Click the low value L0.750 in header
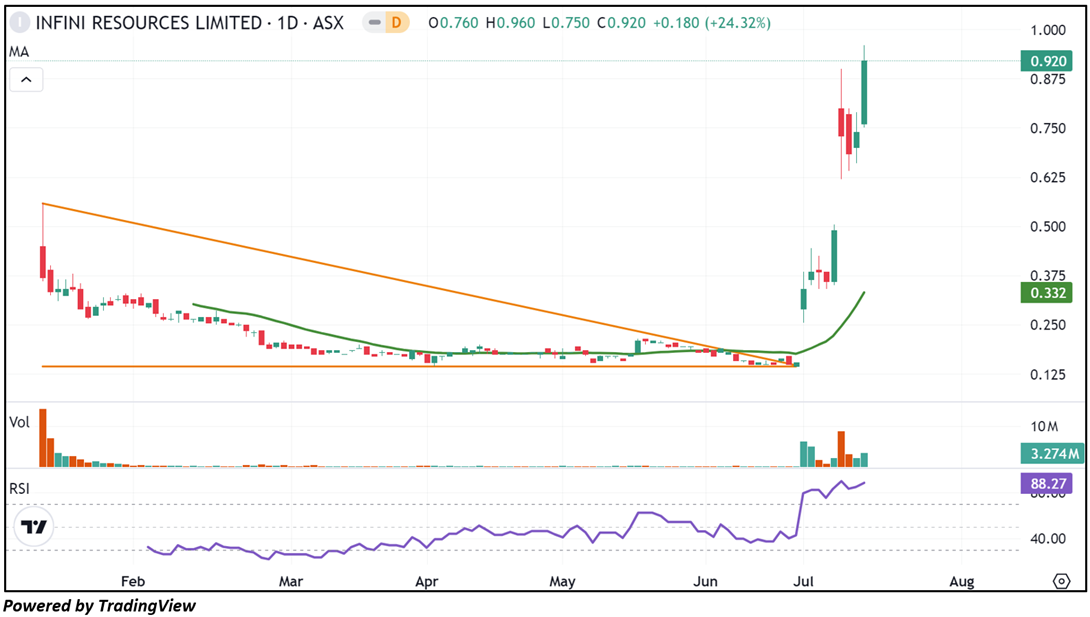Screen dimensions: 1090x617 coord(566,23)
